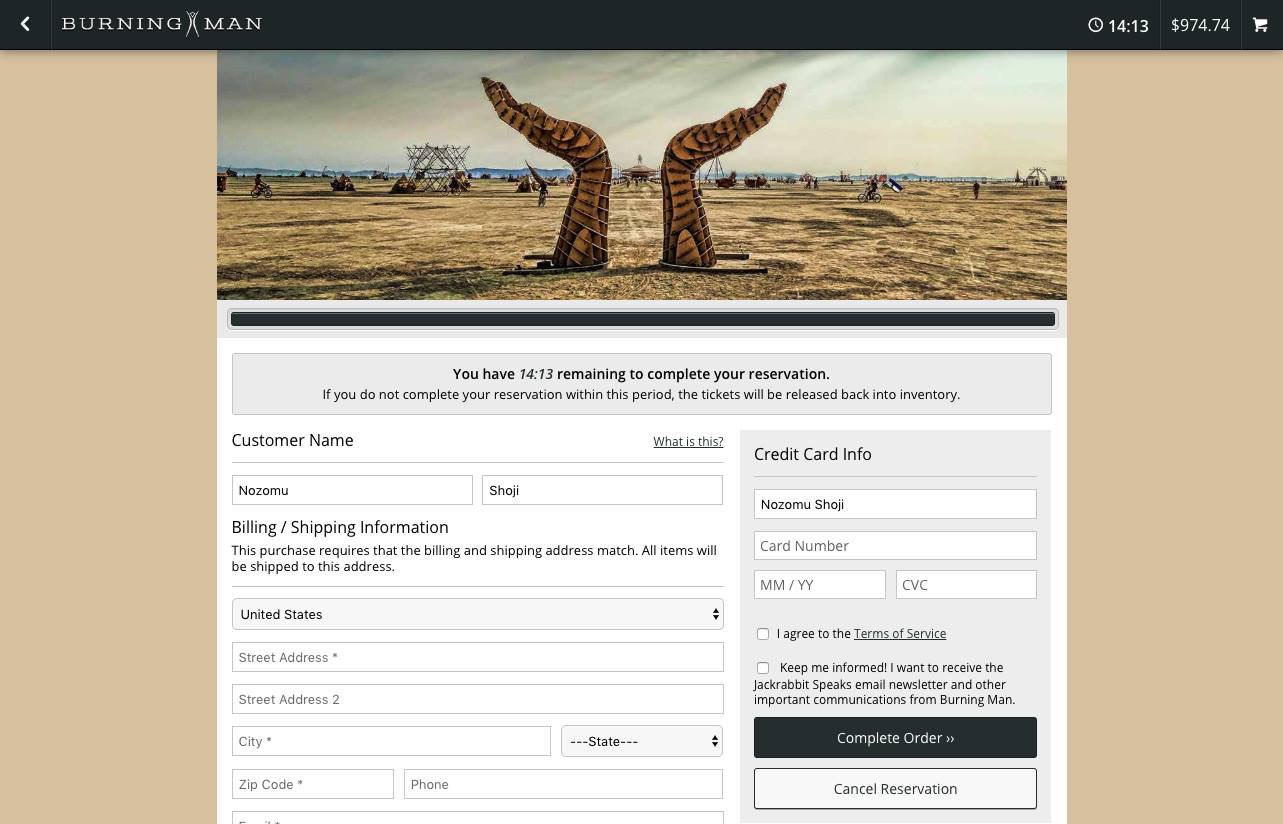Click the reservation time progress bar
1283x824 pixels.
(642, 319)
